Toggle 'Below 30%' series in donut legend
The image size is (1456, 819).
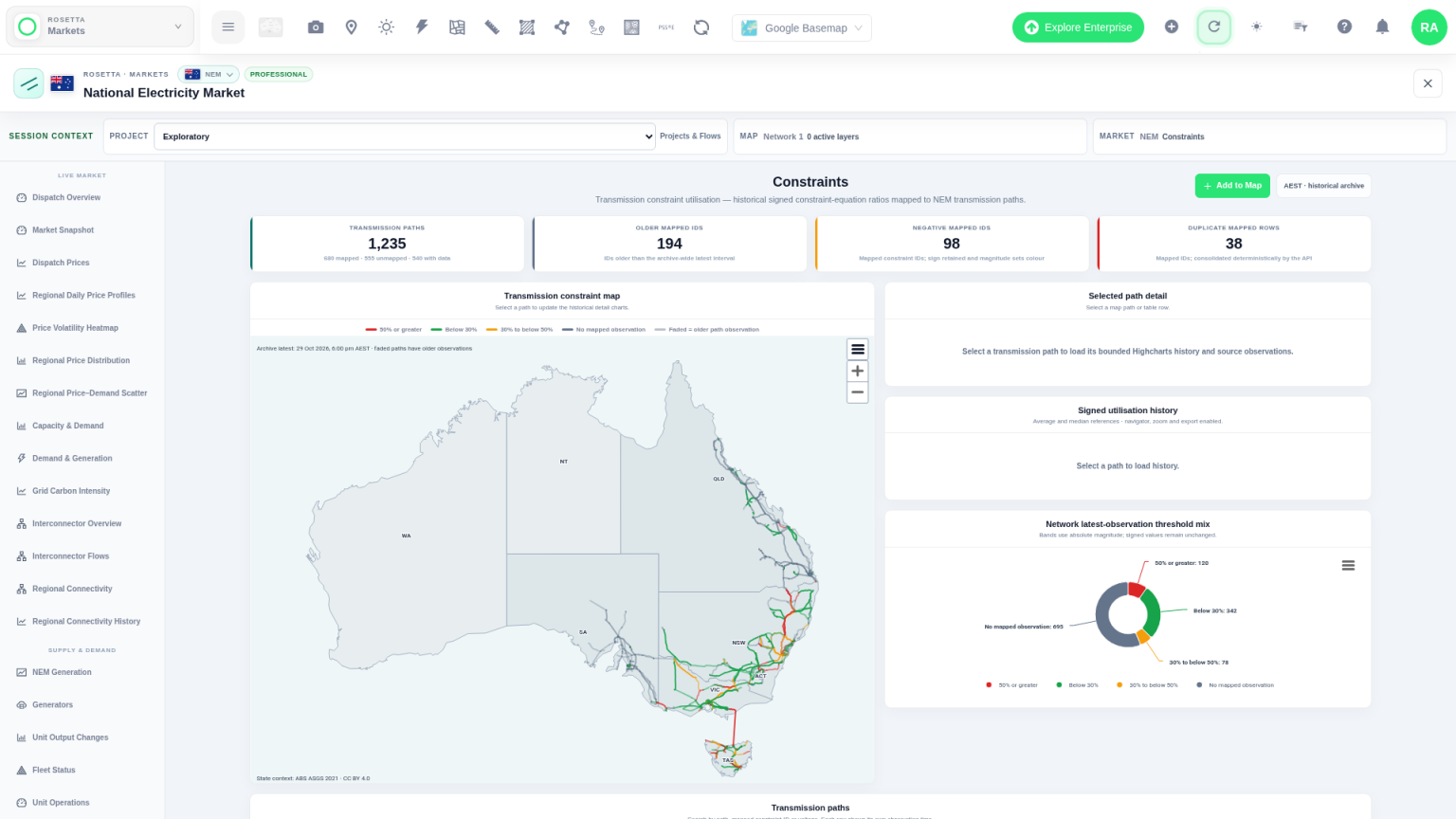(1078, 685)
